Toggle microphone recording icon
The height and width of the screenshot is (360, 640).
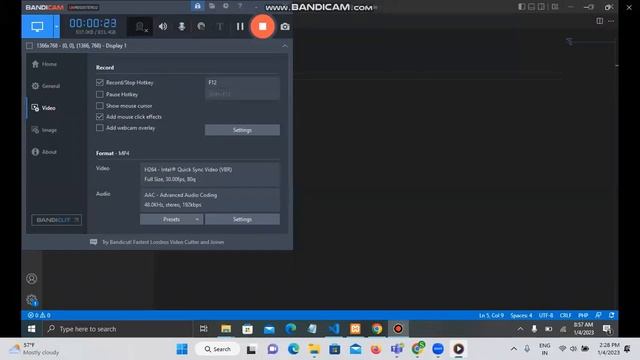182,27
